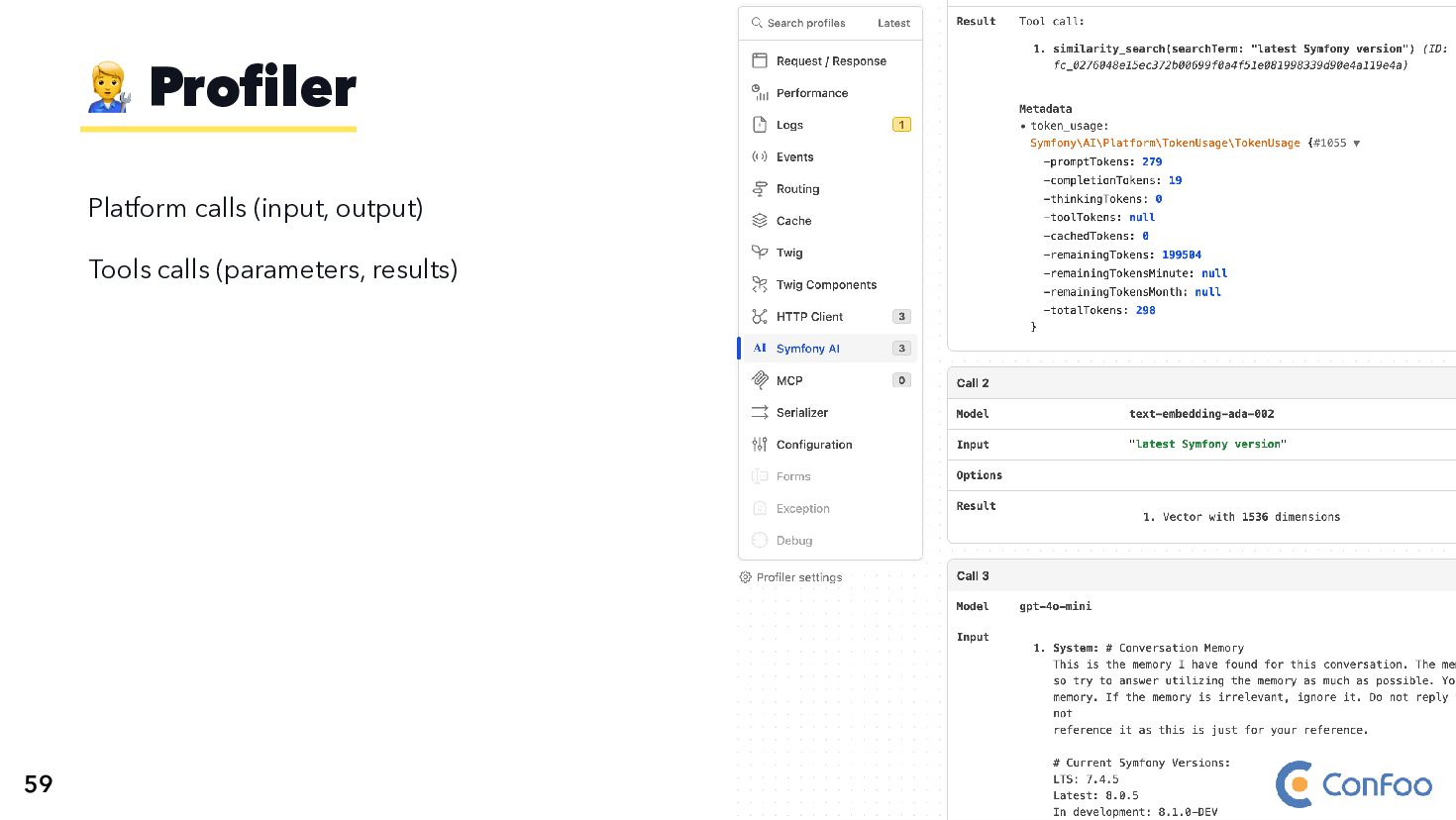Click the HTTP Client icon
Viewport: 1456px width, 820px height.
tap(760, 316)
